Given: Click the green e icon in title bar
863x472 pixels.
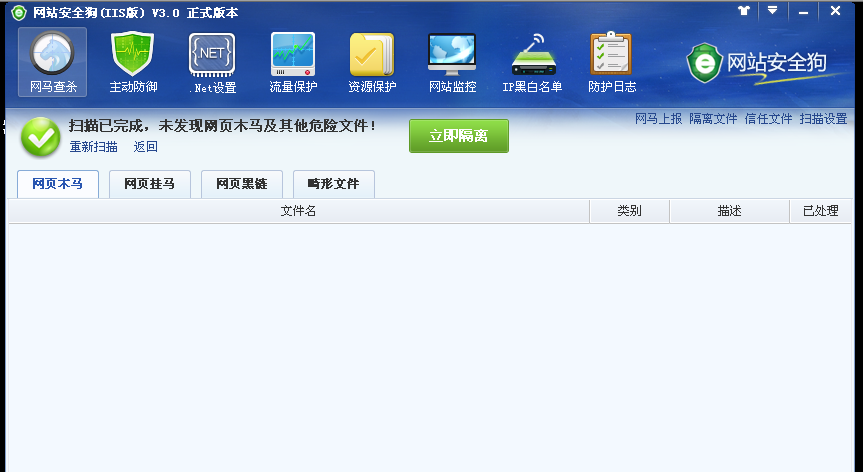Looking at the screenshot, I should 19,12.
